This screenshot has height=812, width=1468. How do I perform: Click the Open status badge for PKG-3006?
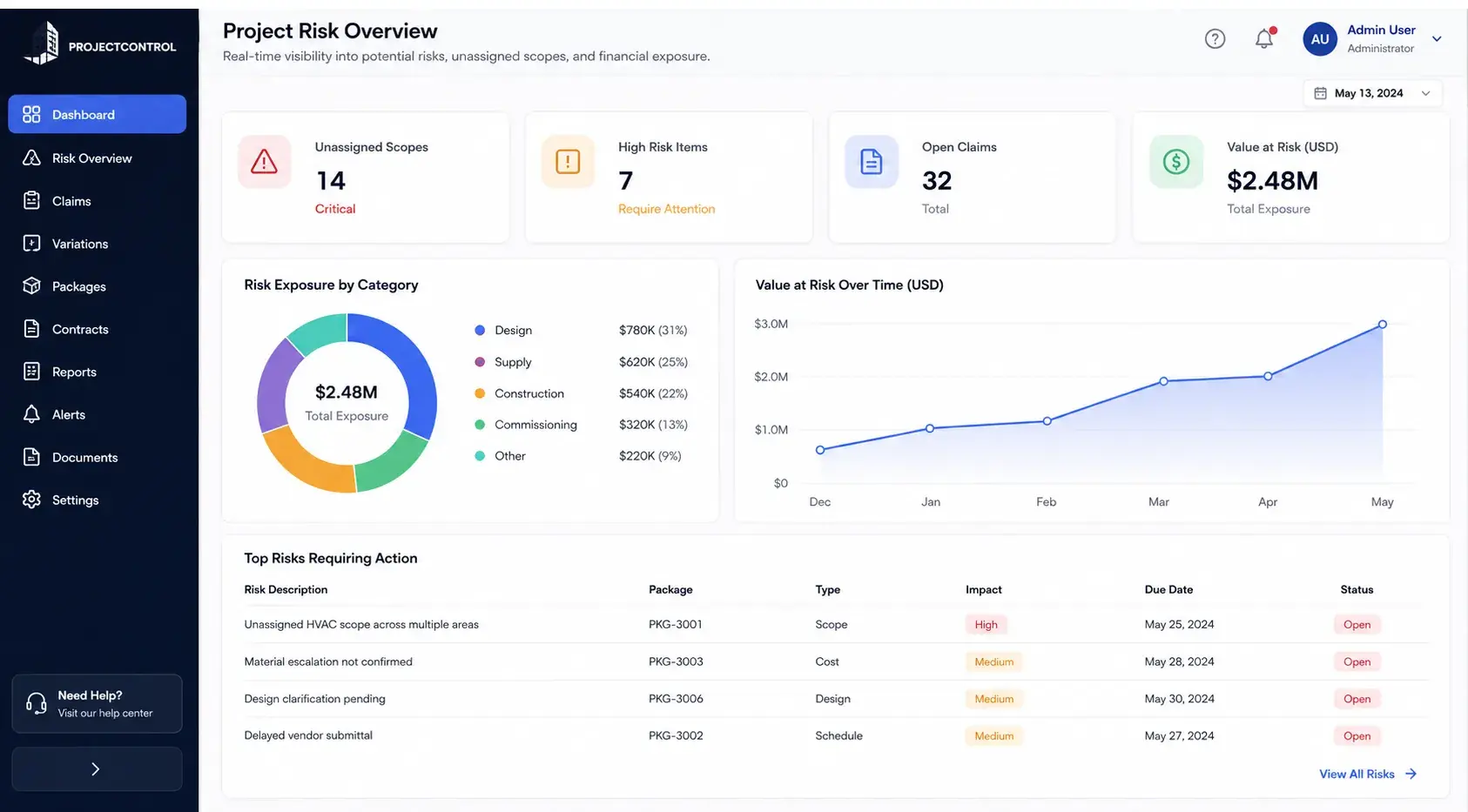click(x=1357, y=699)
